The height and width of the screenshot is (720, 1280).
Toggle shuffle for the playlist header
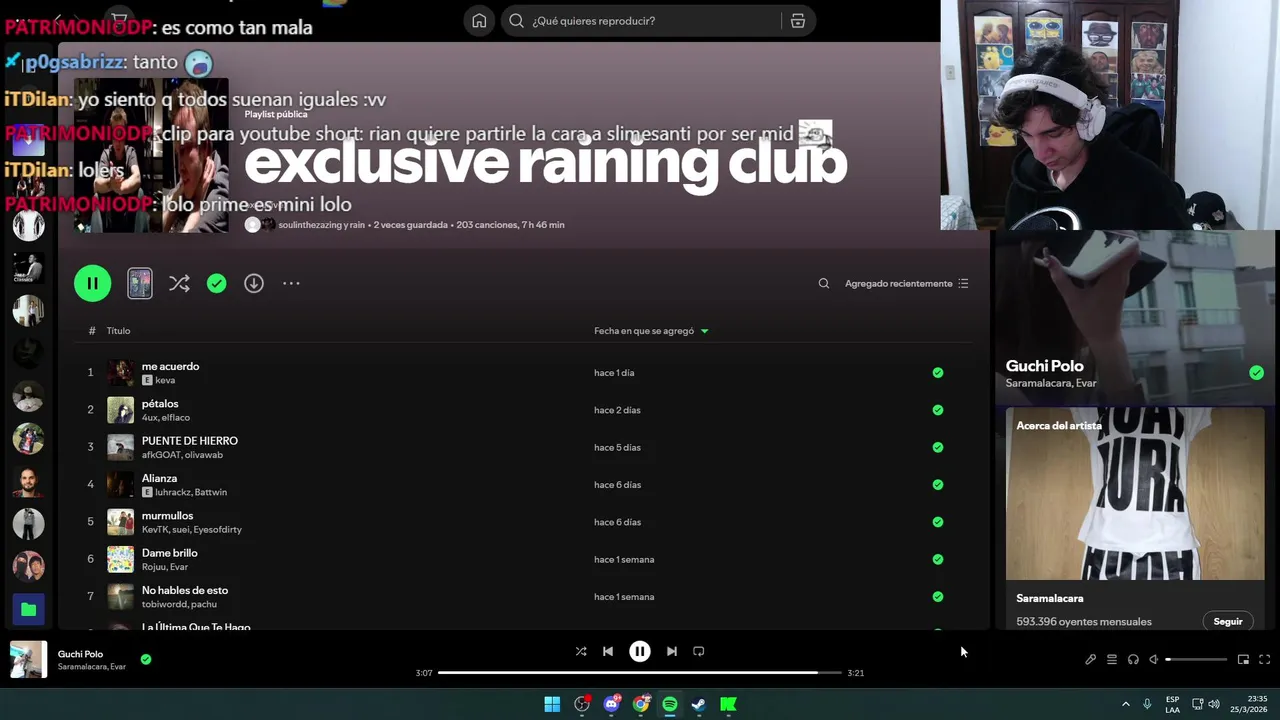[x=179, y=283]
